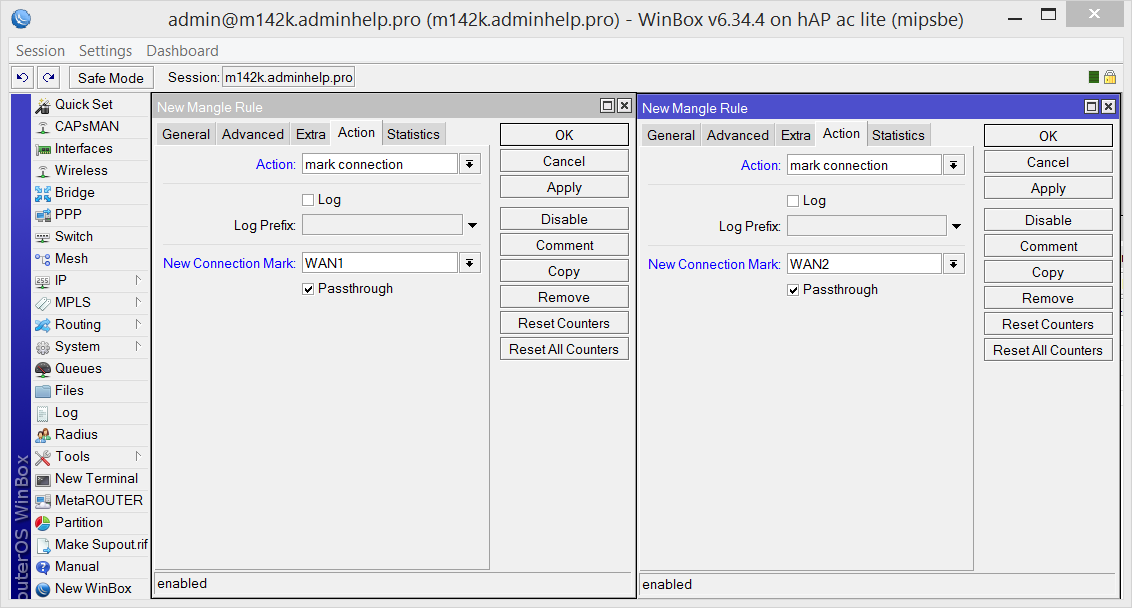Open the Radius icon in sidebar

click(x=43, y=435)
